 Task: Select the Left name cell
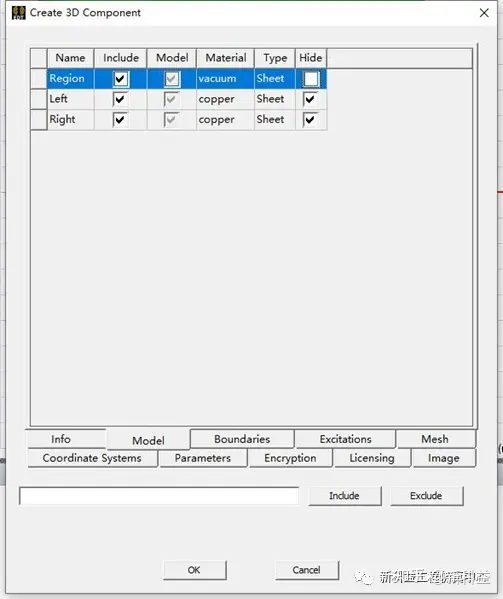click(70, 99)
